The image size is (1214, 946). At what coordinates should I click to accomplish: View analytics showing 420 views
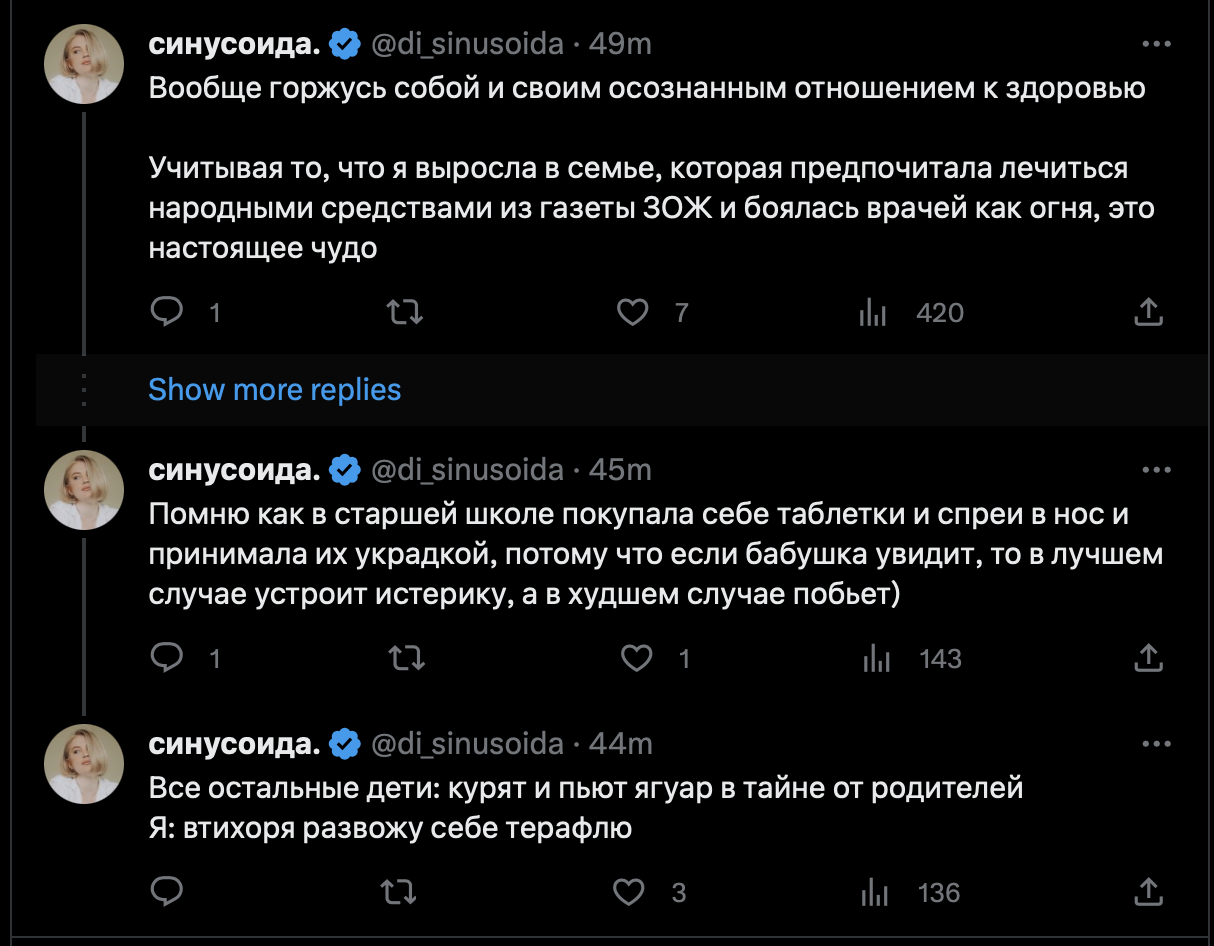[x=873, y=313]
